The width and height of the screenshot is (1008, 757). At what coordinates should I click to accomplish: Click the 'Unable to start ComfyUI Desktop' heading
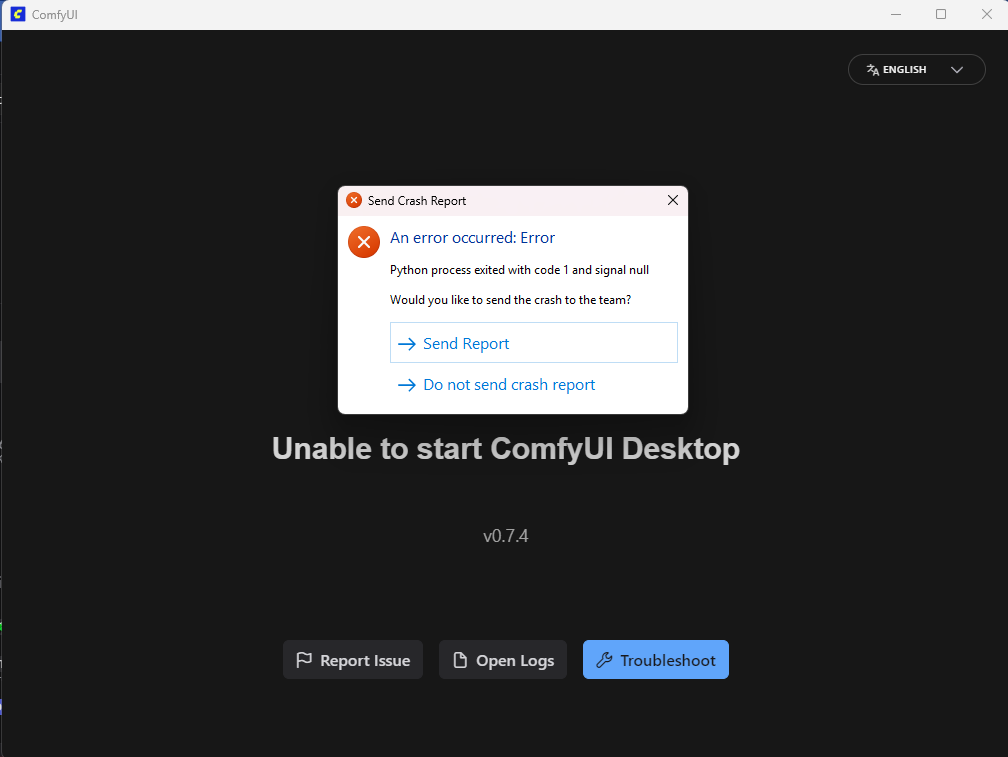(506, 449)
